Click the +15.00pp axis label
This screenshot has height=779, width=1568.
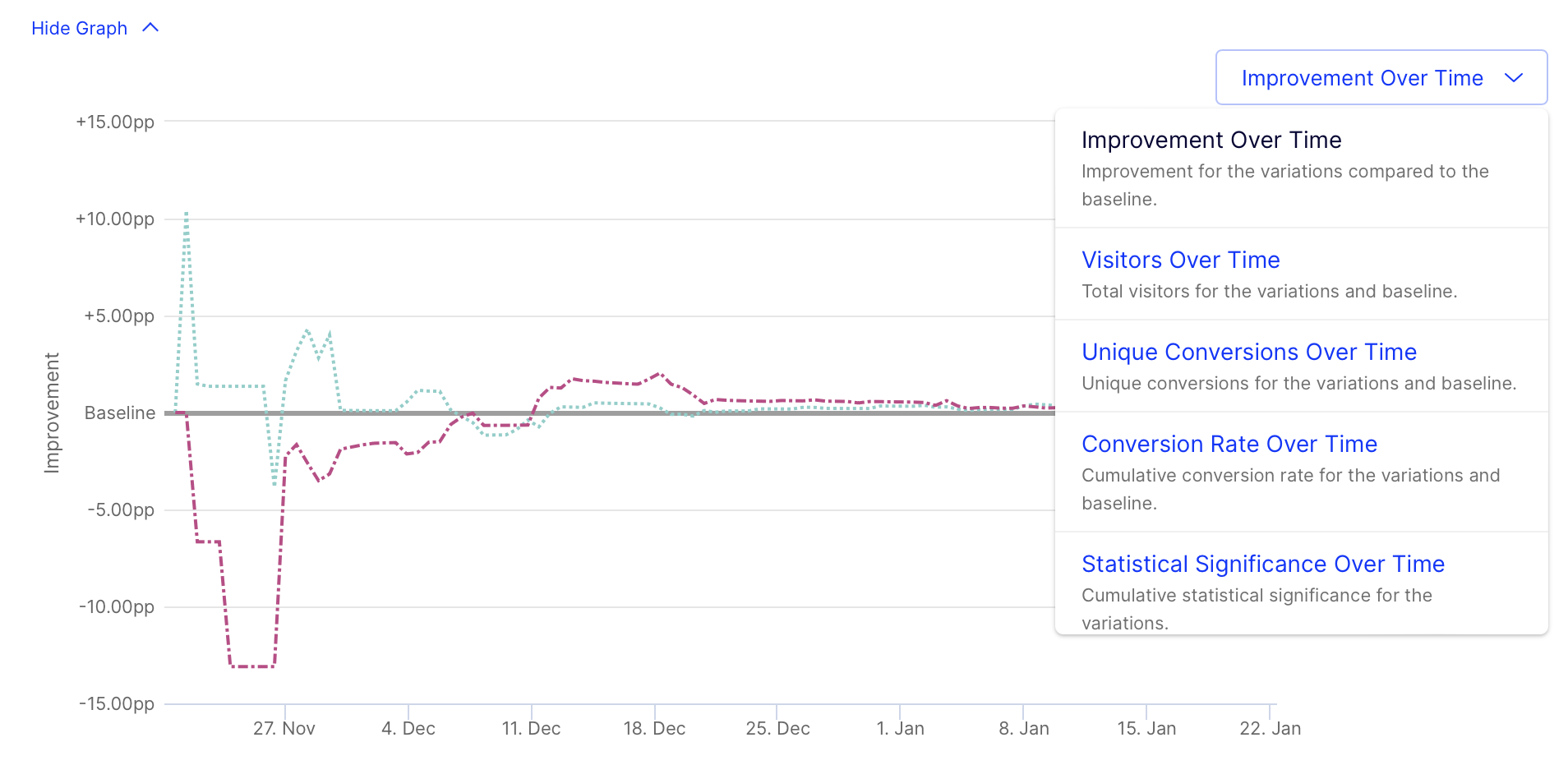coord(117,122)
